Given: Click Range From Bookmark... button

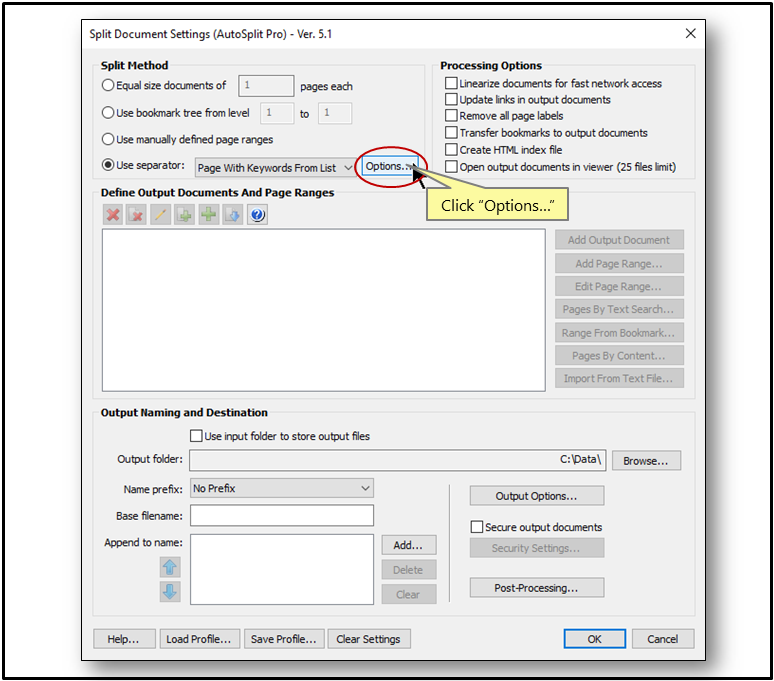Looking at the screenshot, I should pyautogui.click(x=619, y=333).
